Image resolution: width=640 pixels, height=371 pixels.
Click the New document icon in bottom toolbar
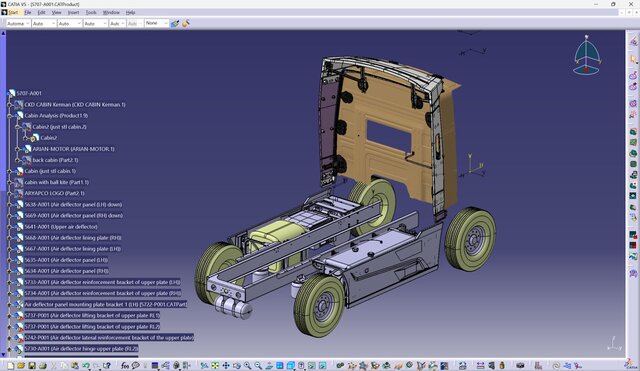tap(11, 366)
